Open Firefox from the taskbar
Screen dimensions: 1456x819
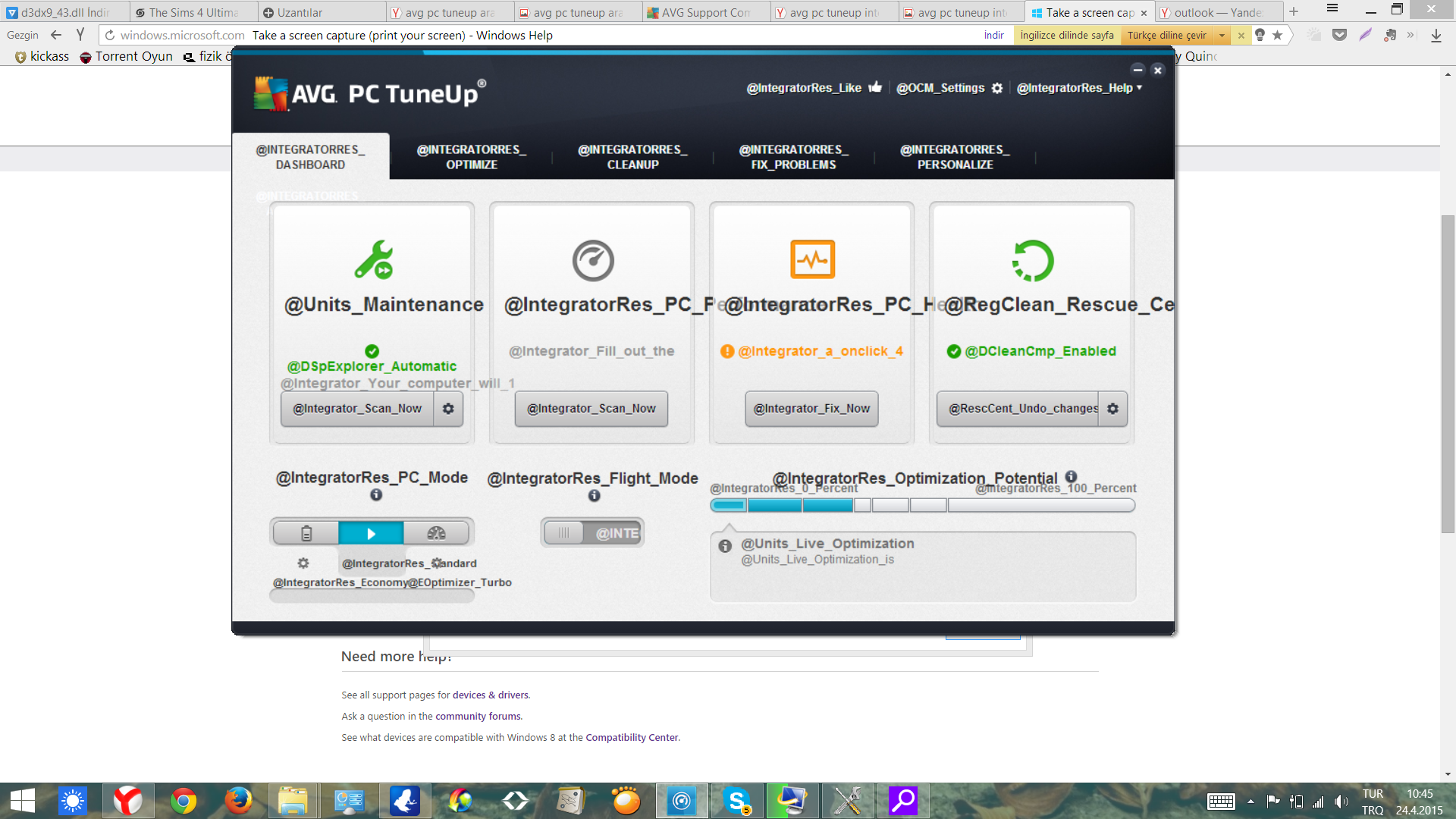pyautogui.click(x=238, y=801)
